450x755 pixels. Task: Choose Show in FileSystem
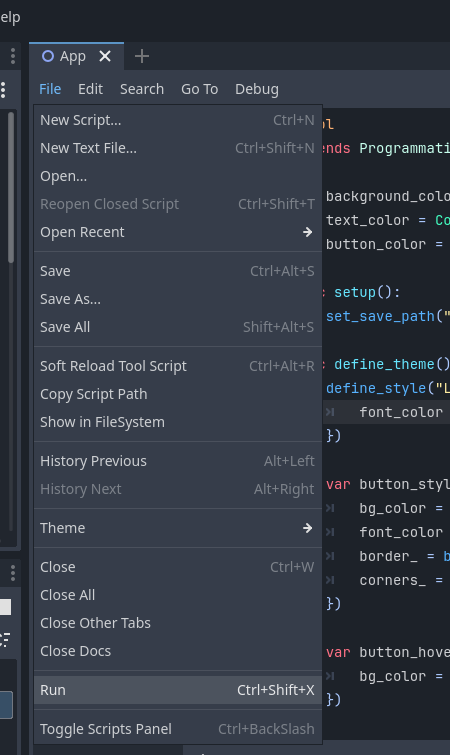click(x=178, y=422)
